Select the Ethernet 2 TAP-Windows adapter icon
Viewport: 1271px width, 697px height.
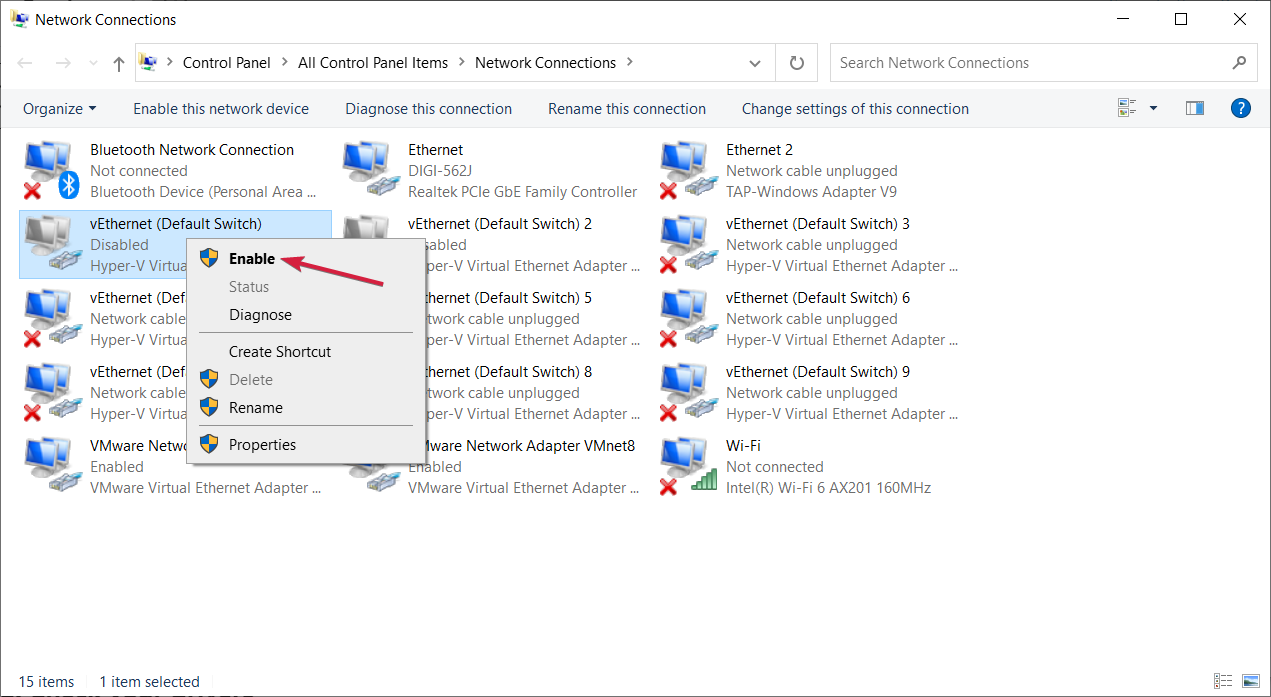688,171
